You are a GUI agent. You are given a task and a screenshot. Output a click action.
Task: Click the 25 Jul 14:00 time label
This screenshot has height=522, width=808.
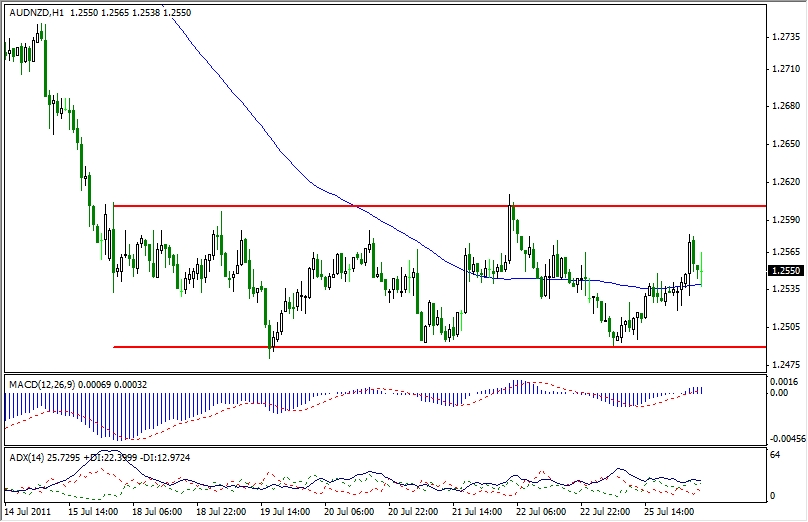click(669, 512)
